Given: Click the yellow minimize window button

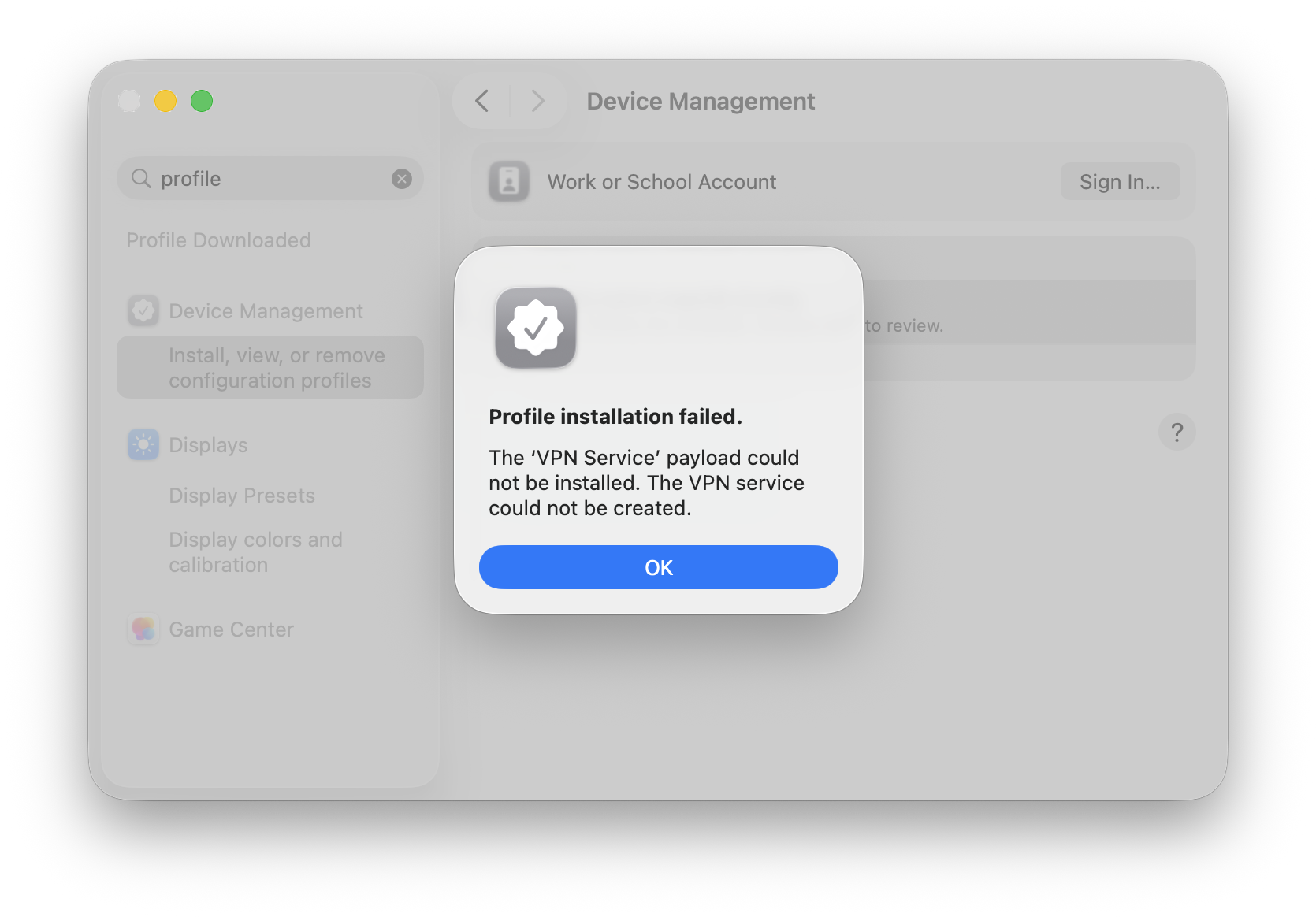Looking at the screenshot, I should (x=165, y=101).
